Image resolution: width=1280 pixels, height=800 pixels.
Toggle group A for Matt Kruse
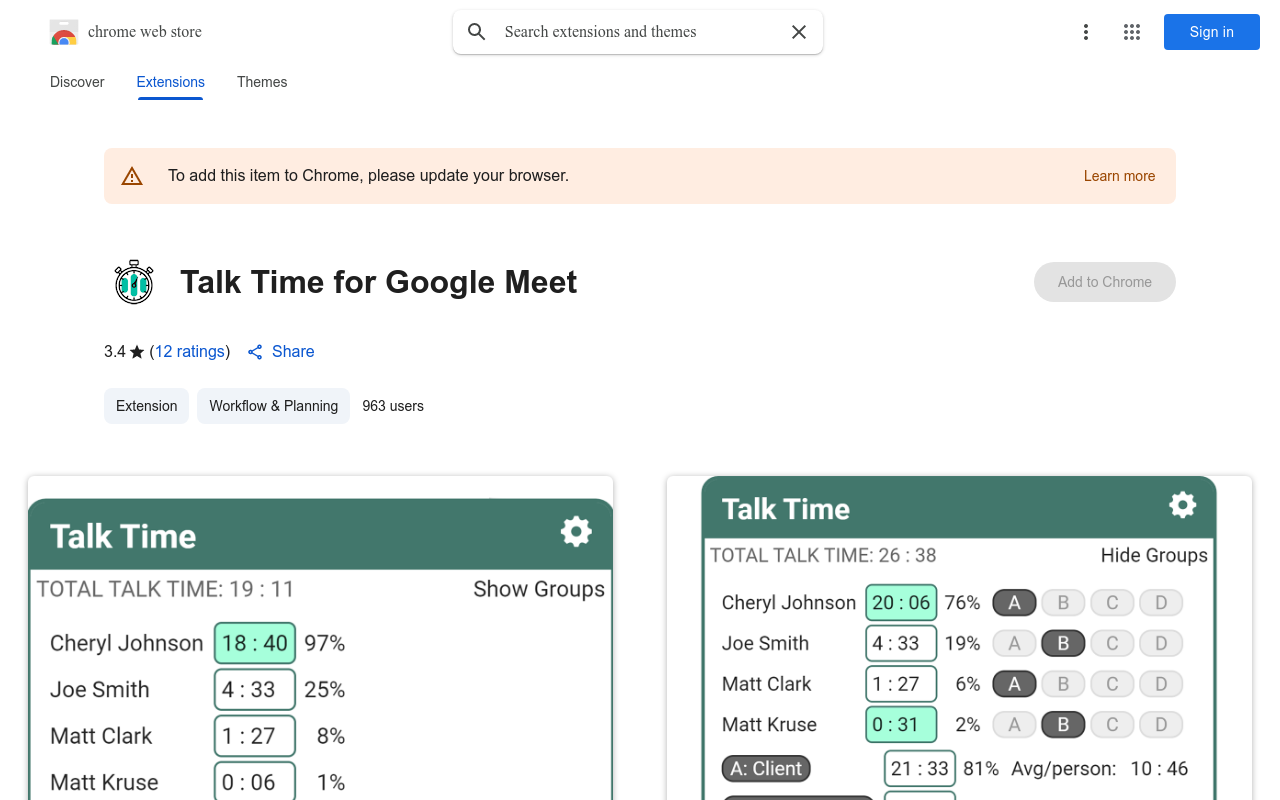(x=1014, y=725)
